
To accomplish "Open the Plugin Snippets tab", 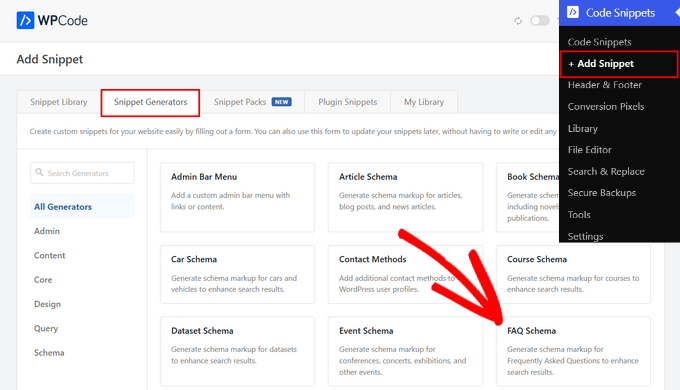I will click(x=347, y=102).
